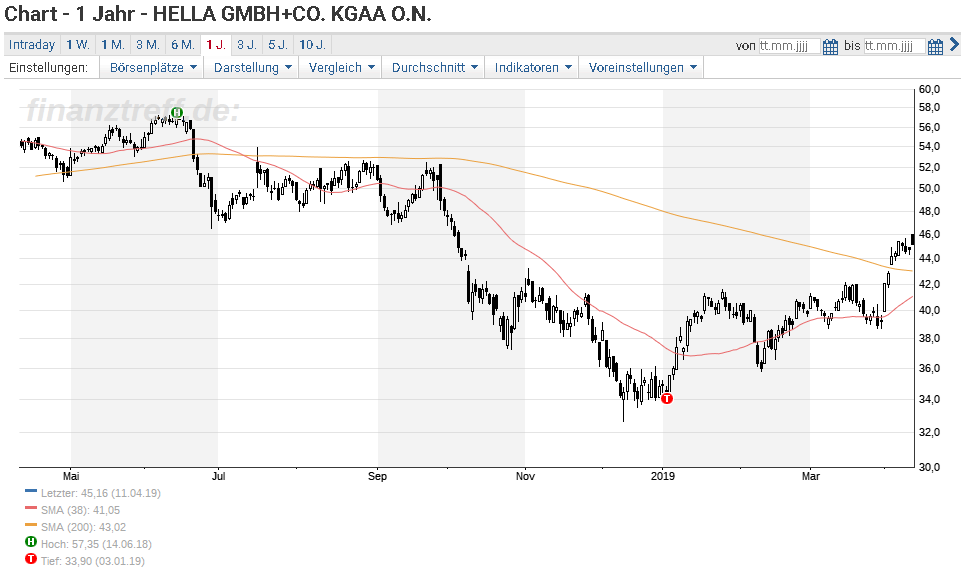This screenshot has width=961, height=570.
Task: Open the Vergleich dropdown
Action: pos(341,67)
